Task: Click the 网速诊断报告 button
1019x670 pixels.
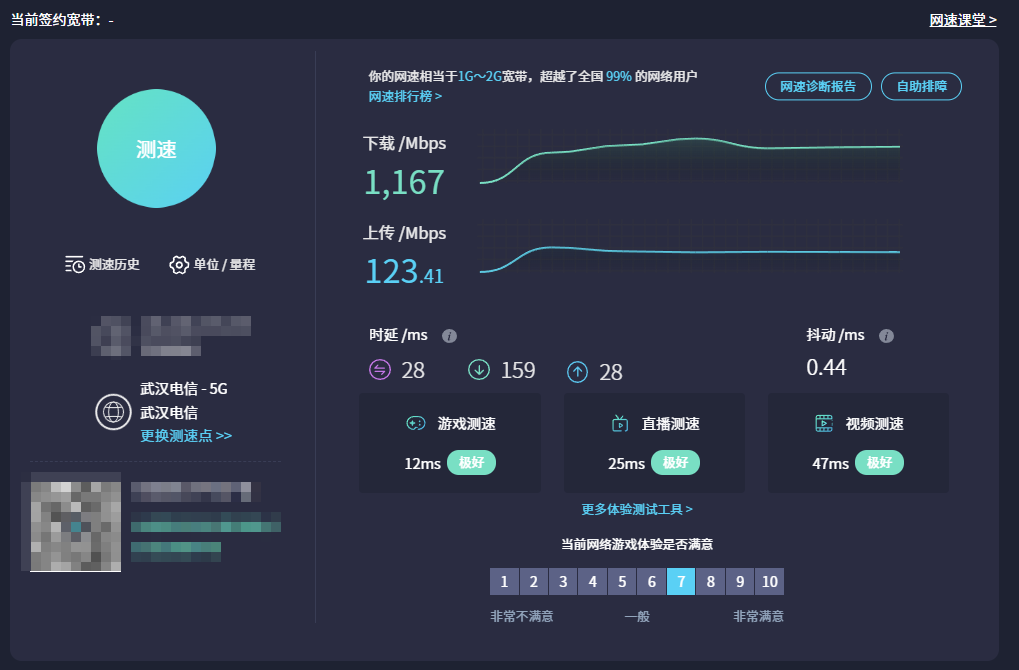Action: pos(818,86)
